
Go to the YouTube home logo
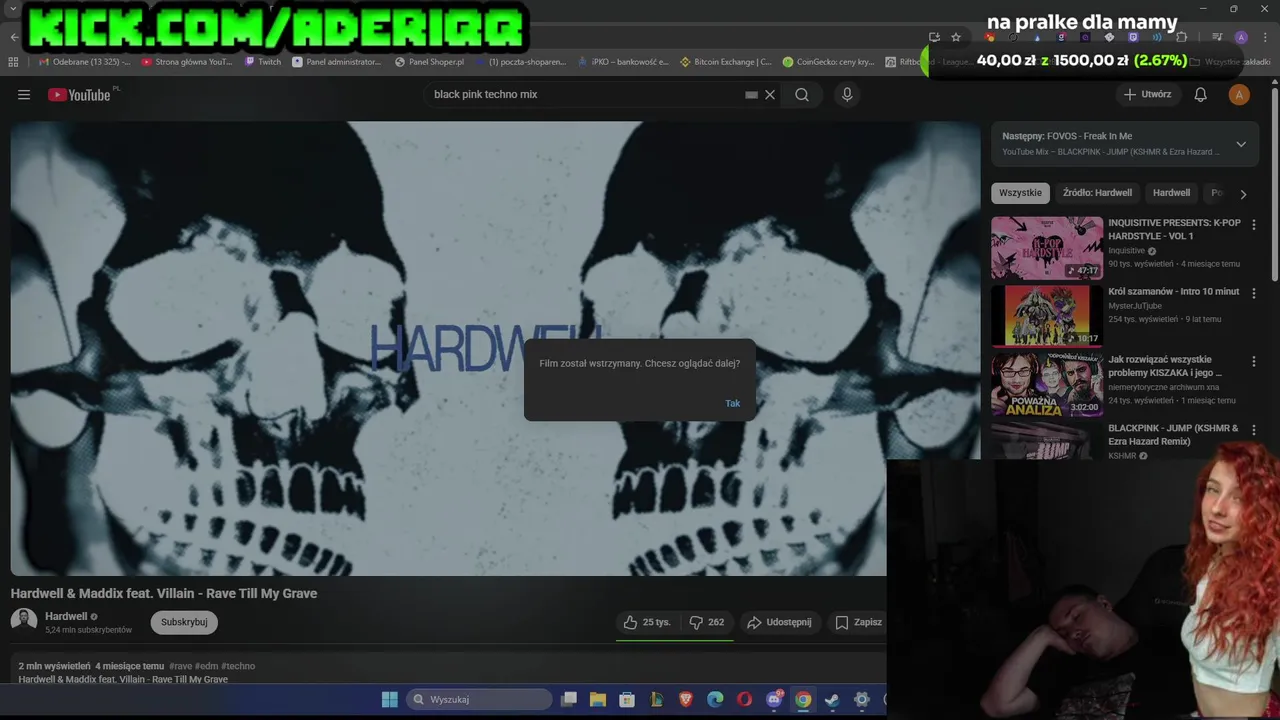[79, 95]
